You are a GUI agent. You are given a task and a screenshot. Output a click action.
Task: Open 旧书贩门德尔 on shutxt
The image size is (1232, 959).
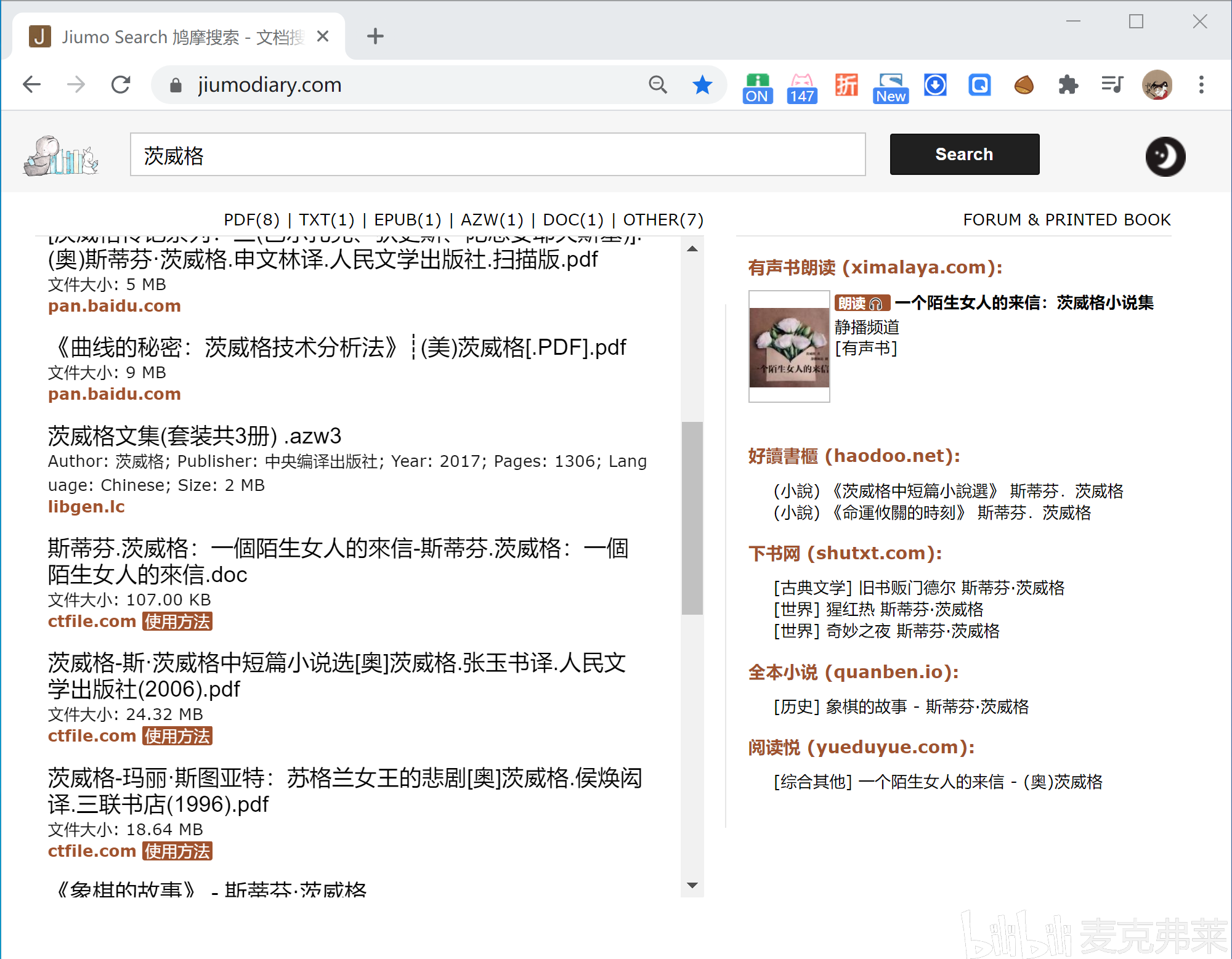(x=919, y=588)
